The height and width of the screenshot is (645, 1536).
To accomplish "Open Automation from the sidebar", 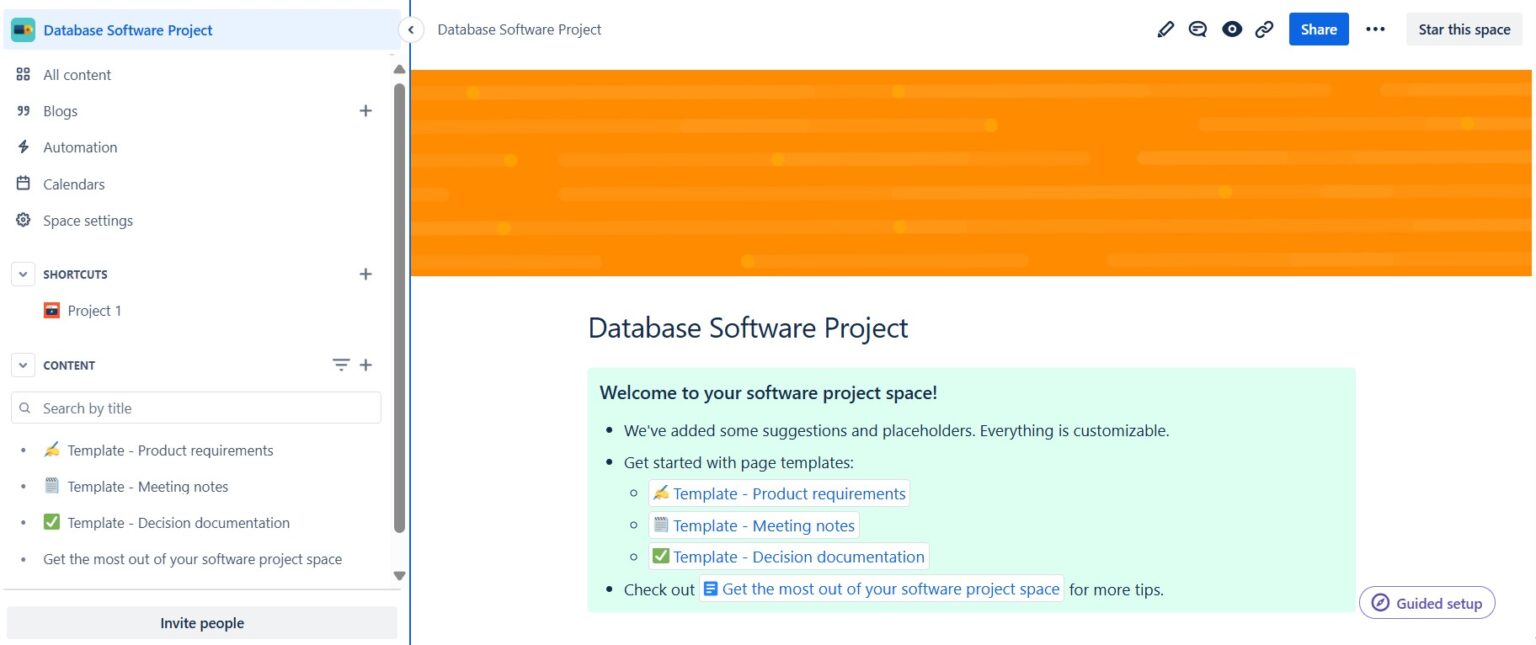I will [x=79, y=147].
